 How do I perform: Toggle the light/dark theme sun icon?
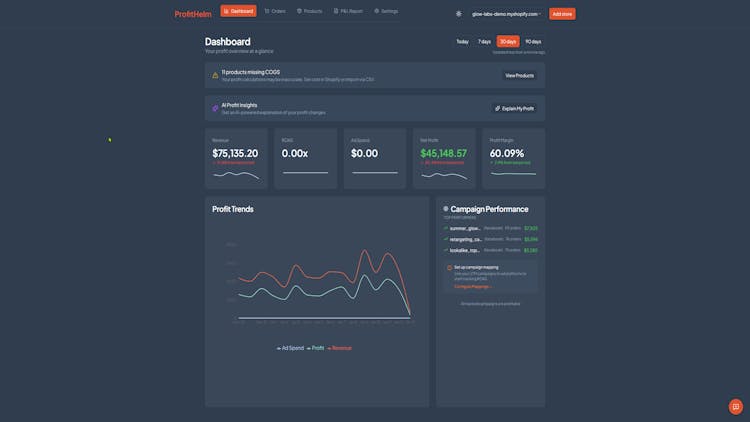pyautogui.click(x=459, y=14)
